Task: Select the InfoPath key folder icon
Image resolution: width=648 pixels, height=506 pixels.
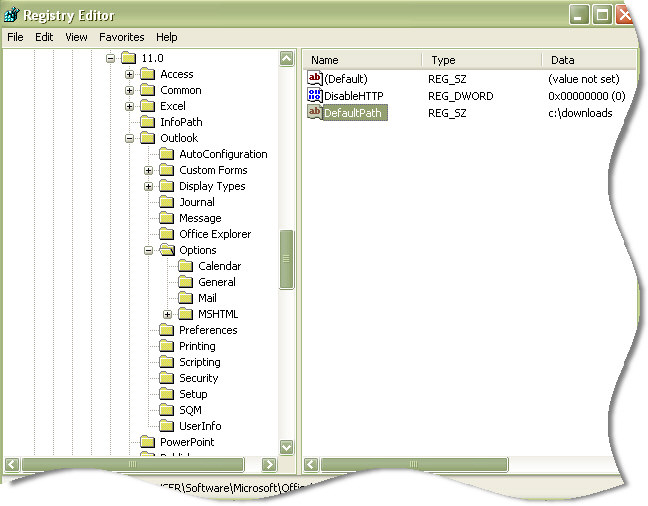Action: click(x=148, y=122)
